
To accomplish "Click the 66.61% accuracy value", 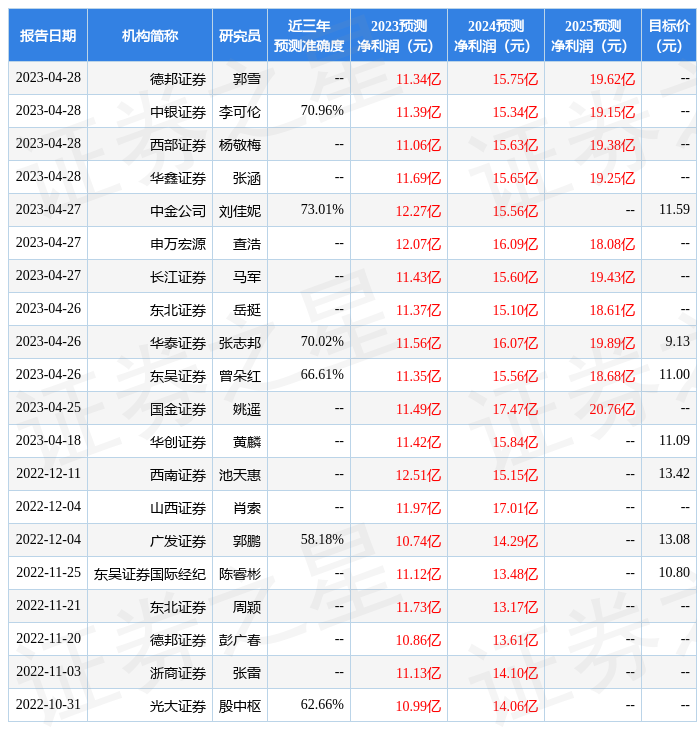I will pyautogui.click(x=322, y=374).
